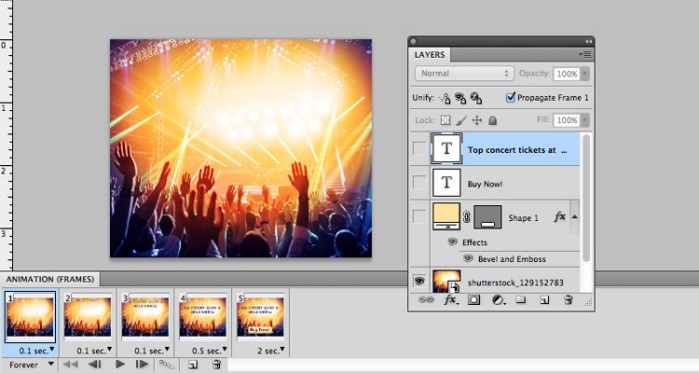Change frame 3 delay of 0.1 sec.
This screenshot has height=373, width=699.
[x=152, y=351]
